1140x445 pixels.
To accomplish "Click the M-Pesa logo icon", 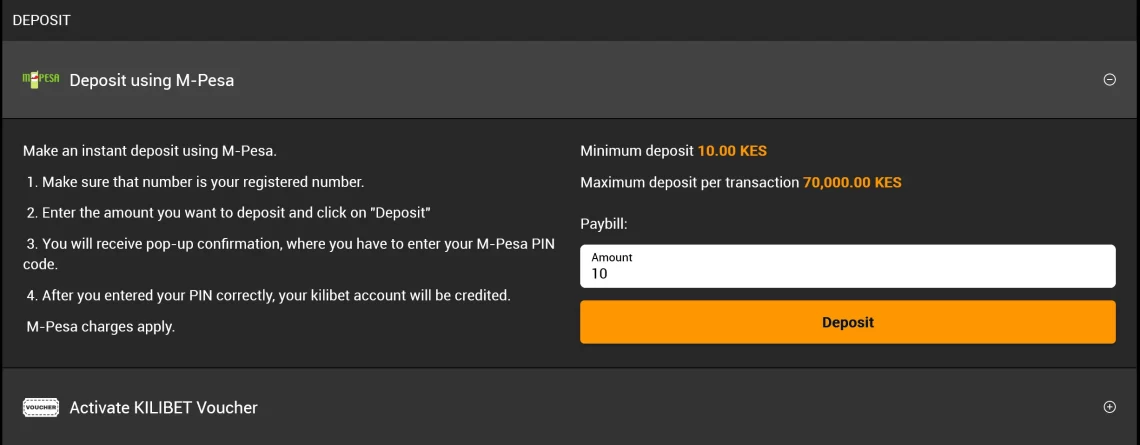I will [x=41, y=80].
